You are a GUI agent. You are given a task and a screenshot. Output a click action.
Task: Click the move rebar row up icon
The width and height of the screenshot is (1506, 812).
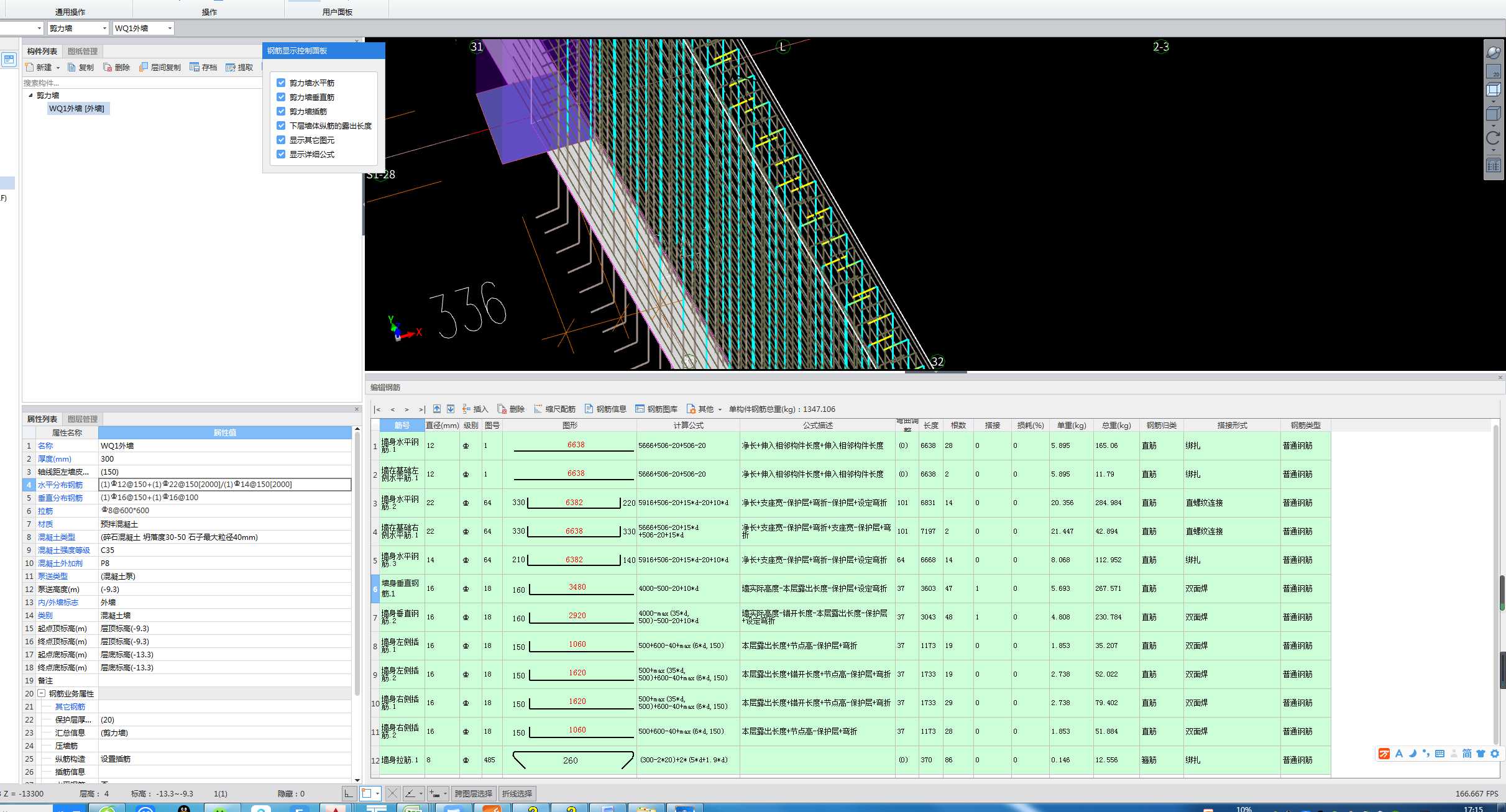(x=437, y=409)
